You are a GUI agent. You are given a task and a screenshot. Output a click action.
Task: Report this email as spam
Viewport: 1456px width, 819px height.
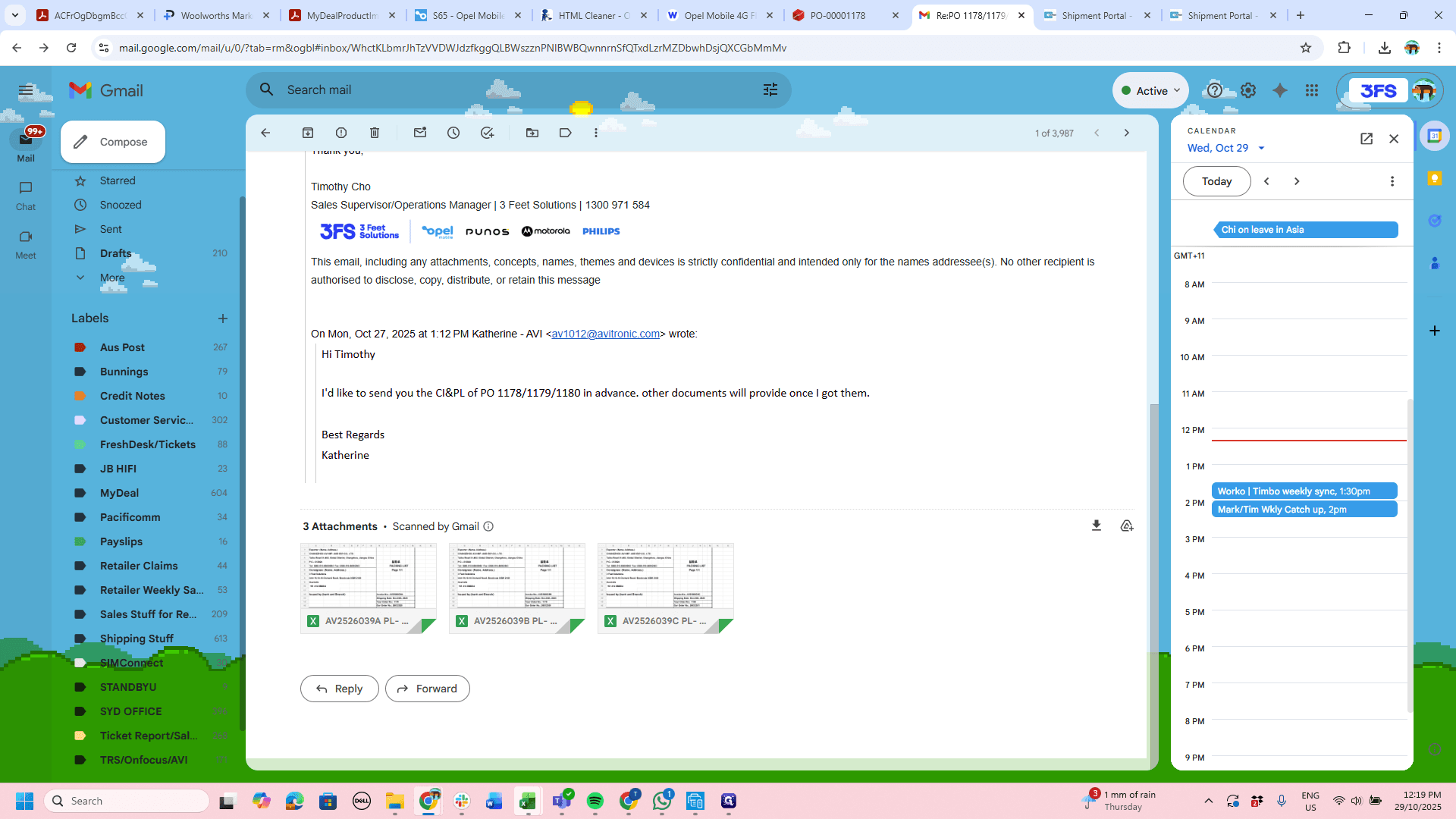click(341, 133)
